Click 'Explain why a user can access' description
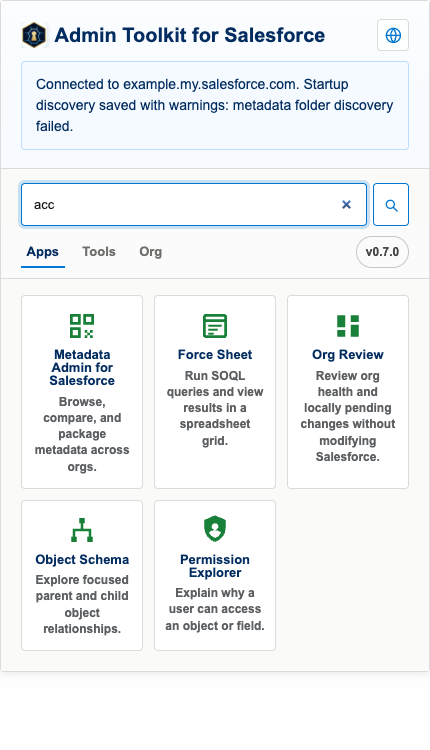Viewport: 430px width, 750px height. click(215, 609)
